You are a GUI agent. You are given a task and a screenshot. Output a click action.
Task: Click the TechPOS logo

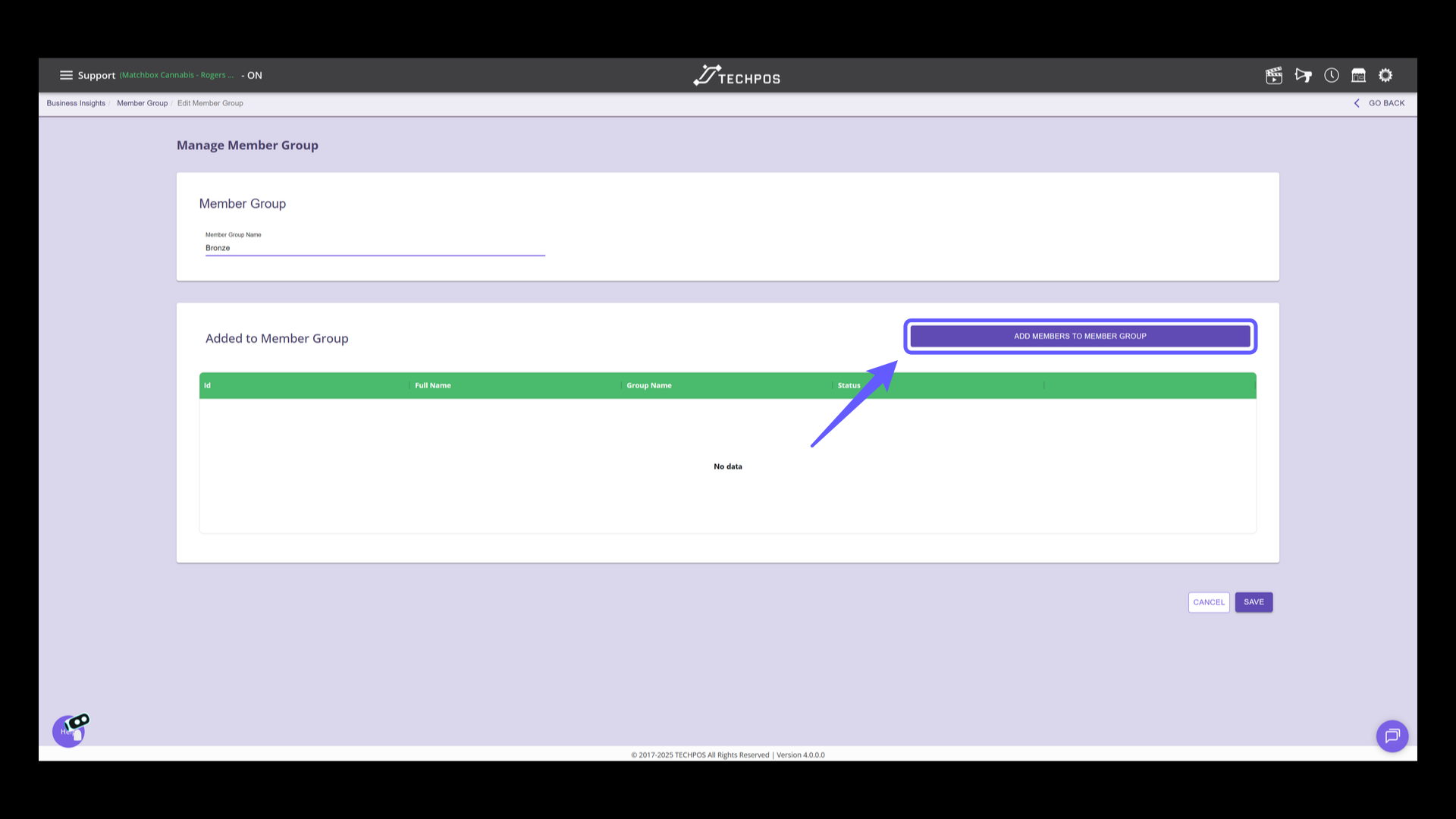tap(736, 76)
